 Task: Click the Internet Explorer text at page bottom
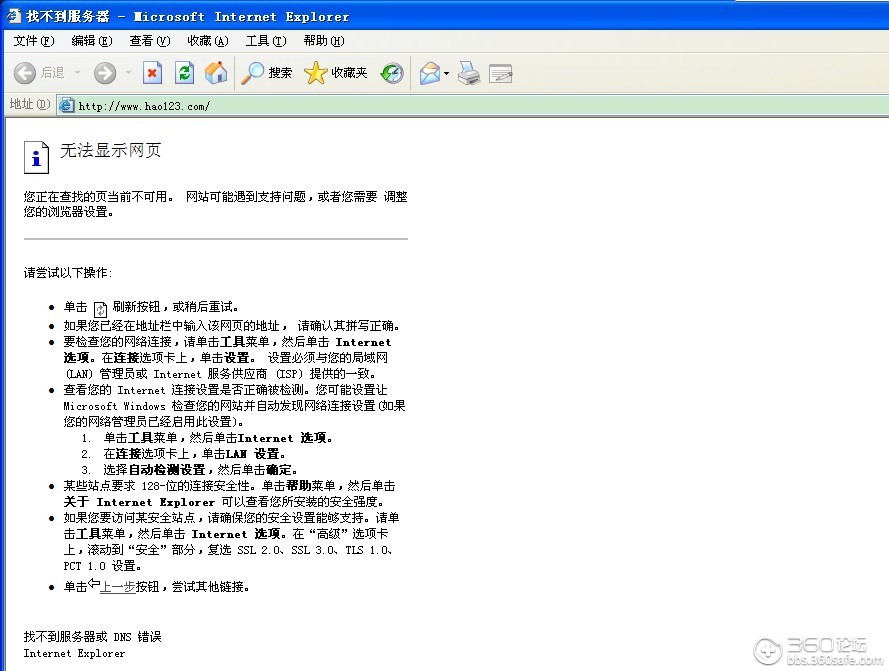coord(74,653)
